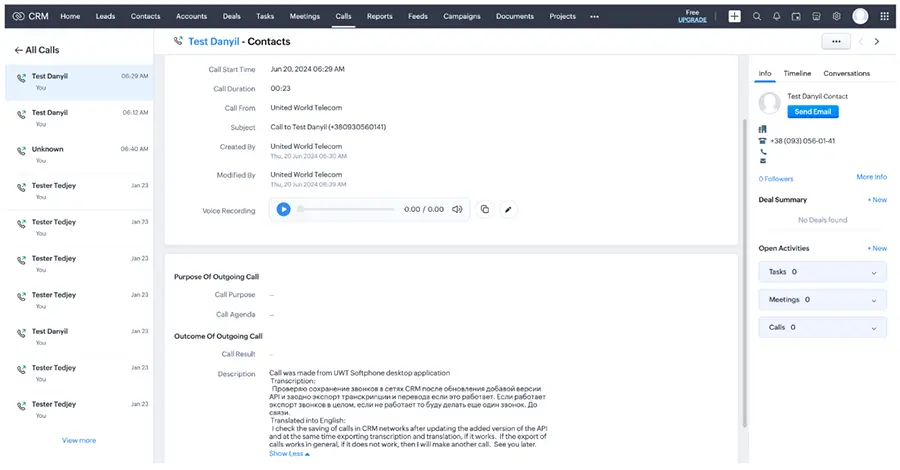Image resolution: width=900 pixels, height=470 pixels.
Task: Open the Unknown call at 06:40 AM
Action: click(79, 154)
